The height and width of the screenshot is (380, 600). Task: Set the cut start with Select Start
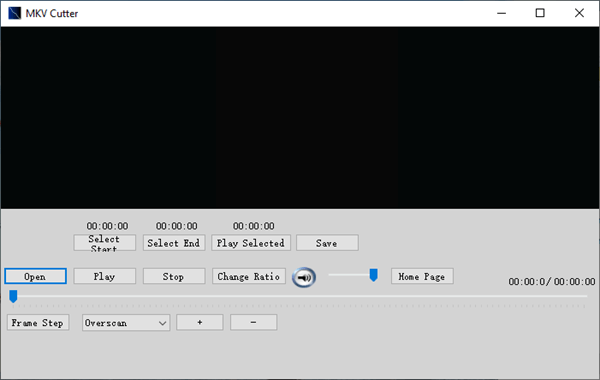pyautogui.click(x=104, y=243)
